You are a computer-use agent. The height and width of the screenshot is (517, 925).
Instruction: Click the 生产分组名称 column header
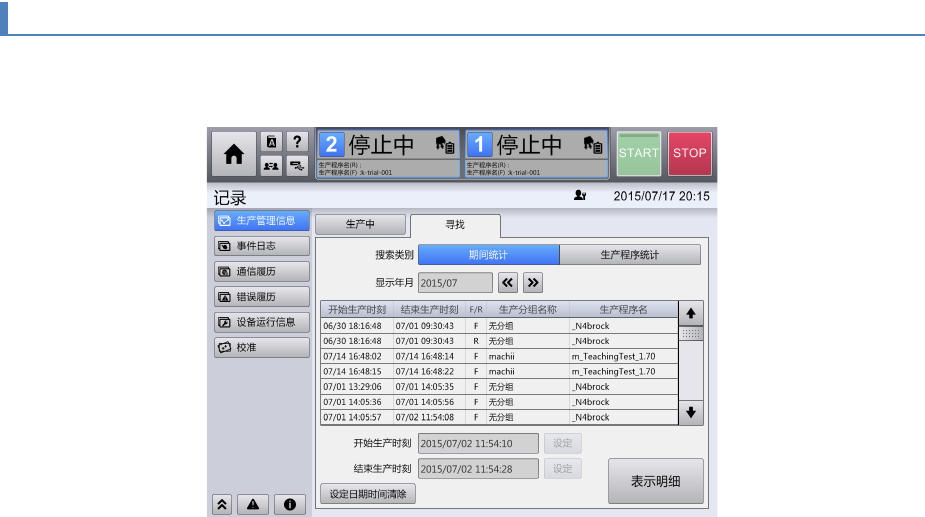(528, 310)
